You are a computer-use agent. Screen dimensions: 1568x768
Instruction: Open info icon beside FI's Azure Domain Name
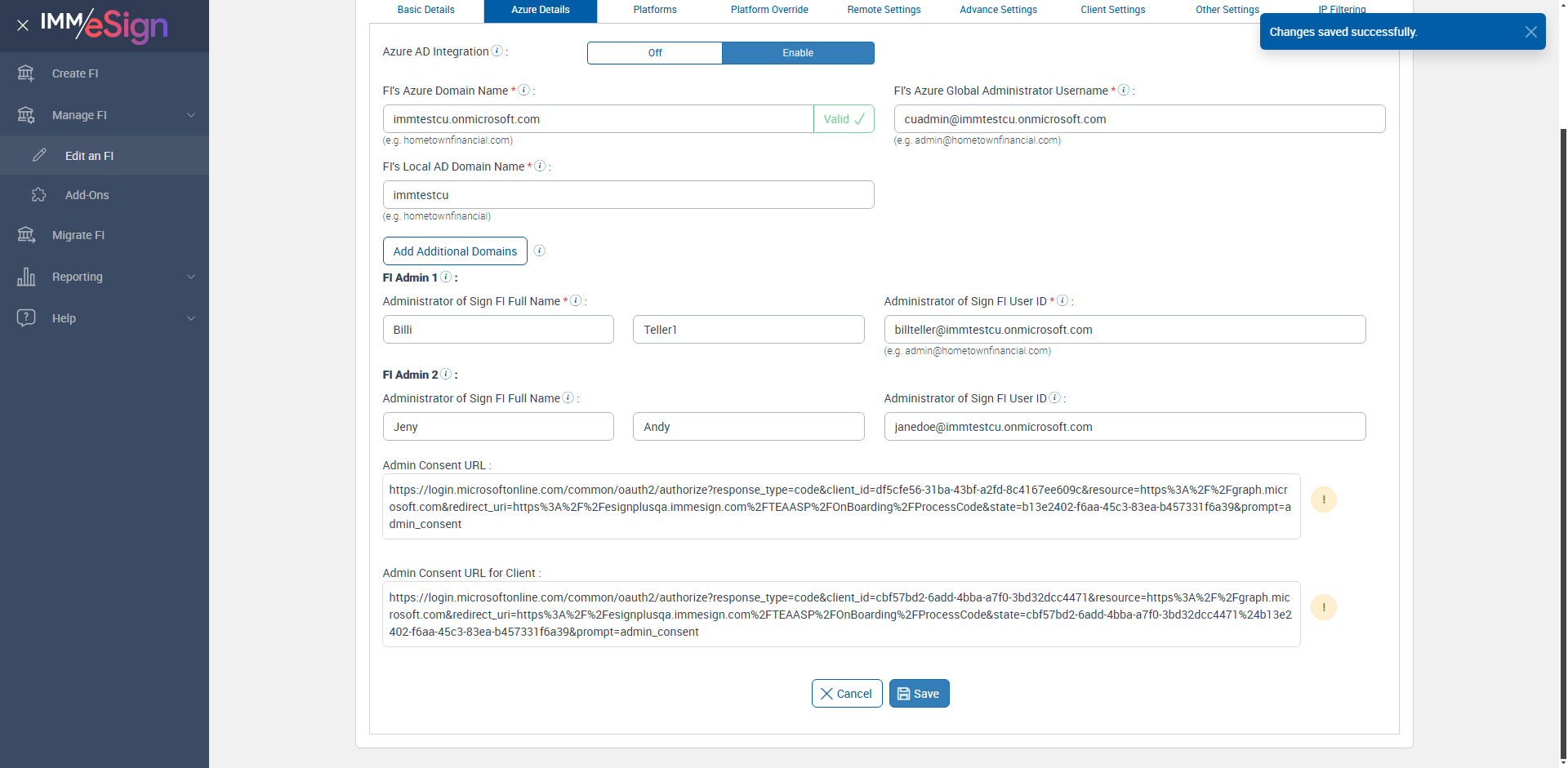(524, 90)
